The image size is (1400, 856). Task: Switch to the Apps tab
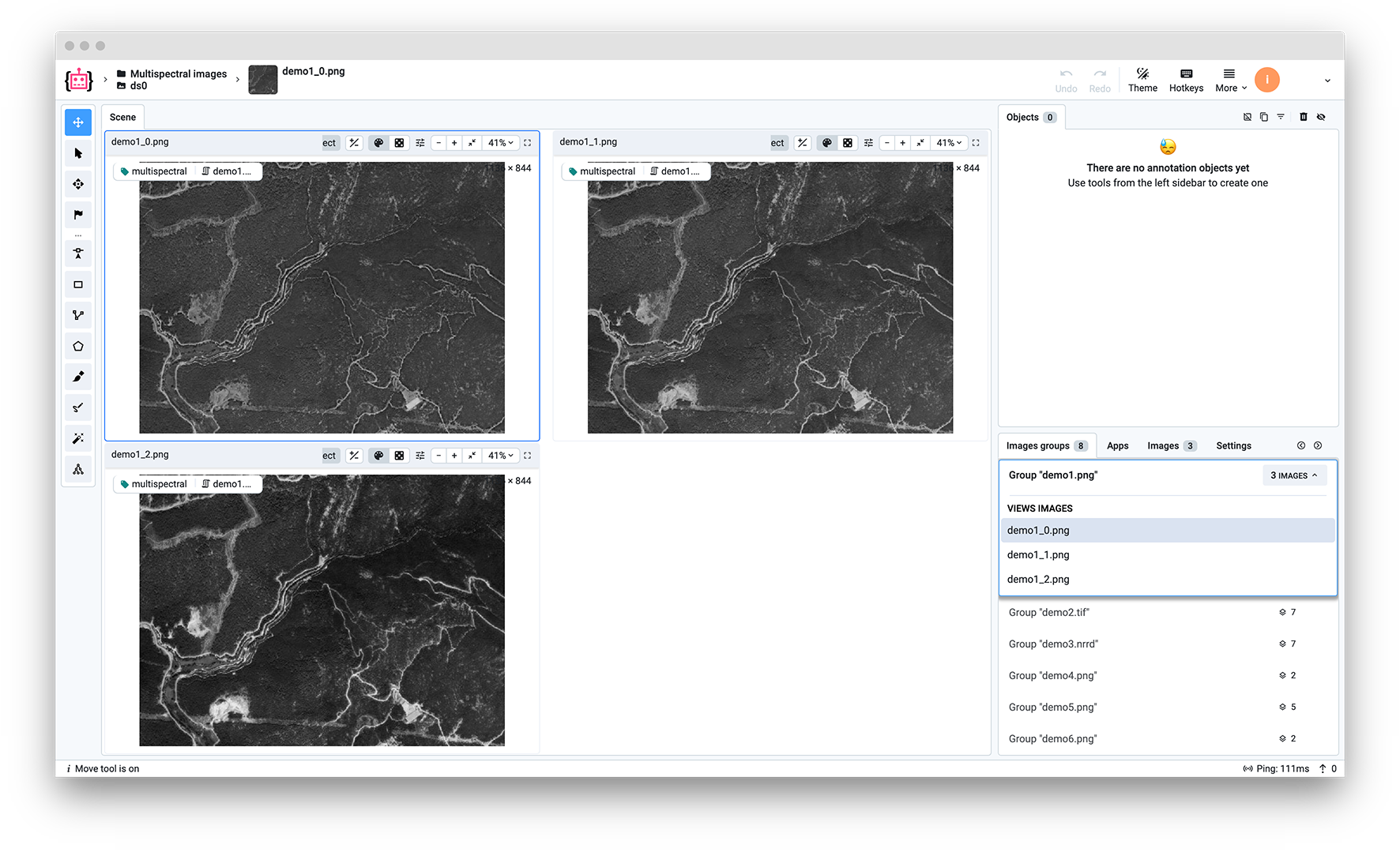[1117, 446]
